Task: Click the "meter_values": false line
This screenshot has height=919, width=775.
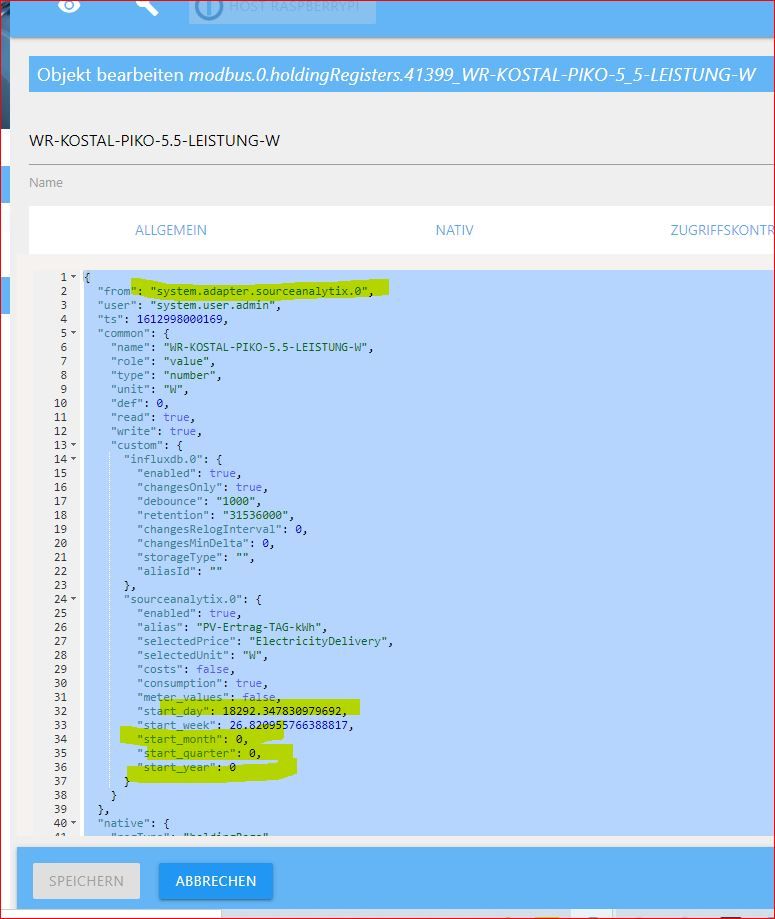Action: pos(208,697)
